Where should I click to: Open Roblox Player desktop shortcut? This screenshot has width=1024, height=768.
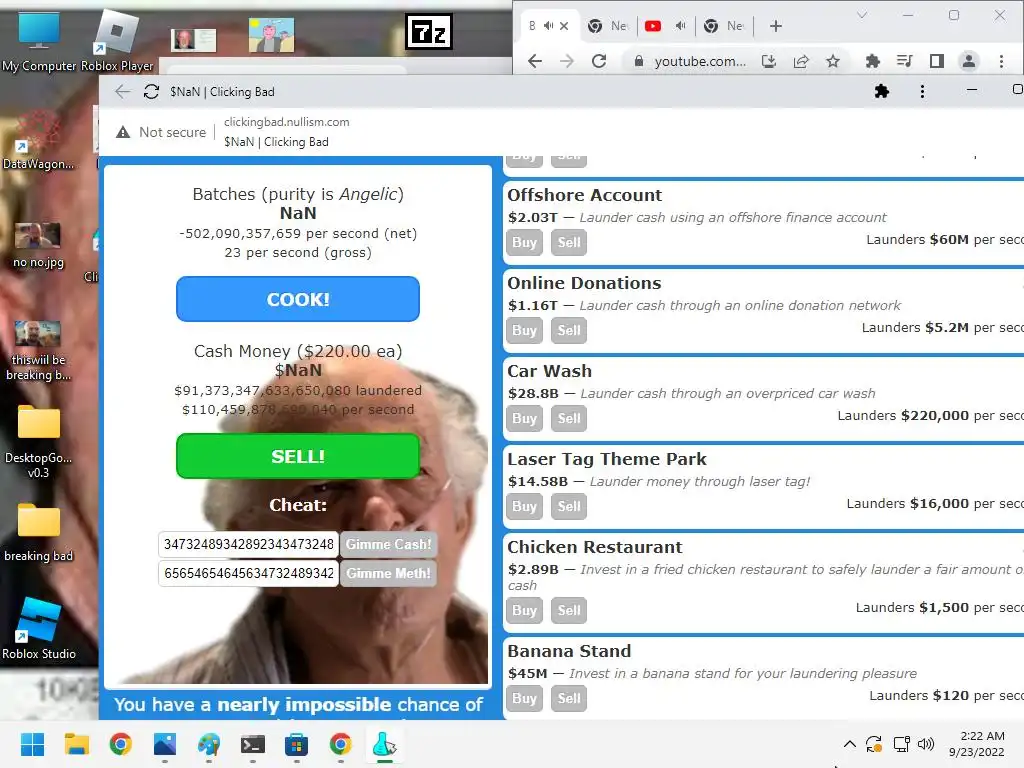tap(117, 40)
